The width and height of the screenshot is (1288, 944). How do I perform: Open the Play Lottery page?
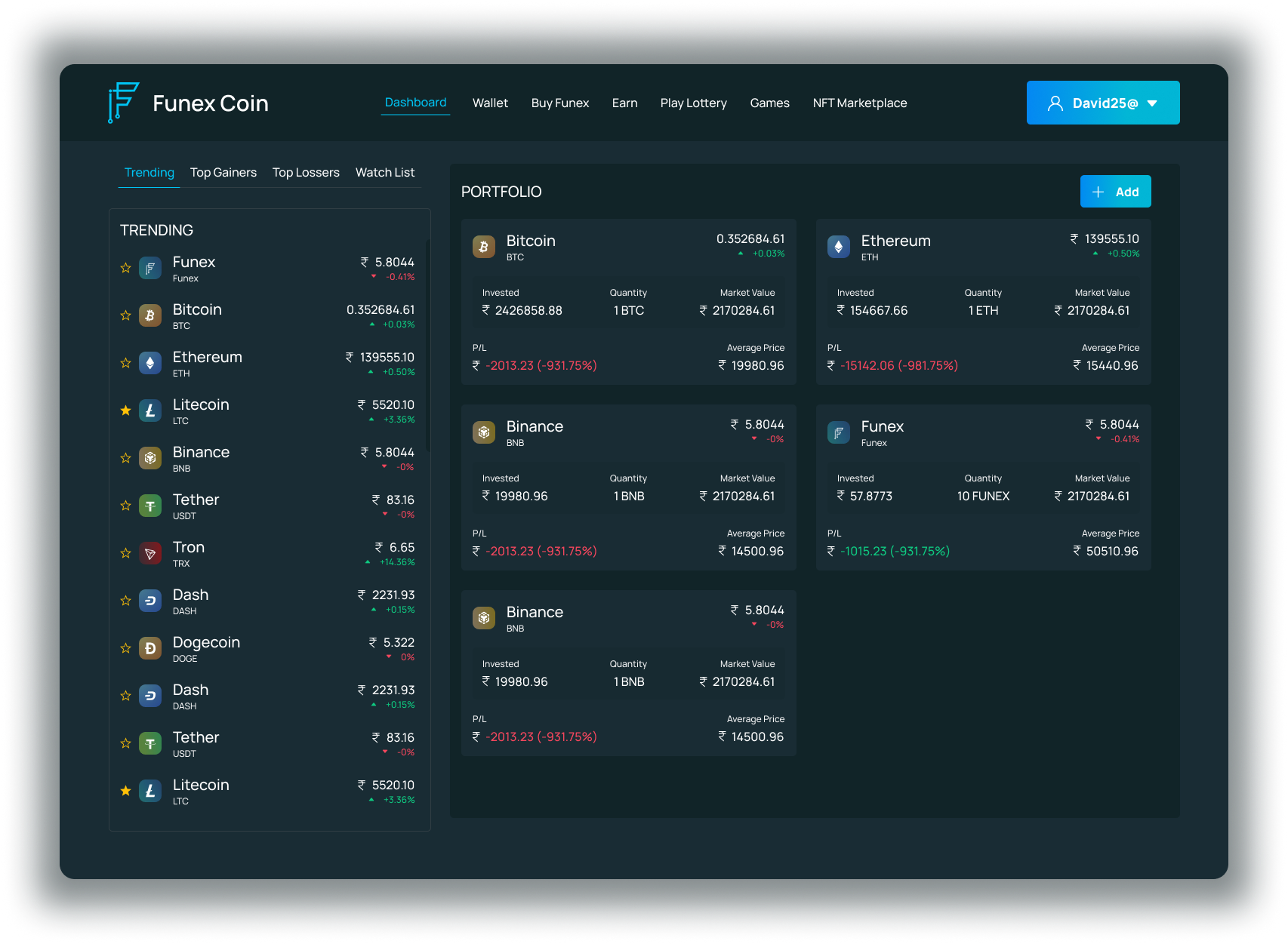tap(693, 103)
